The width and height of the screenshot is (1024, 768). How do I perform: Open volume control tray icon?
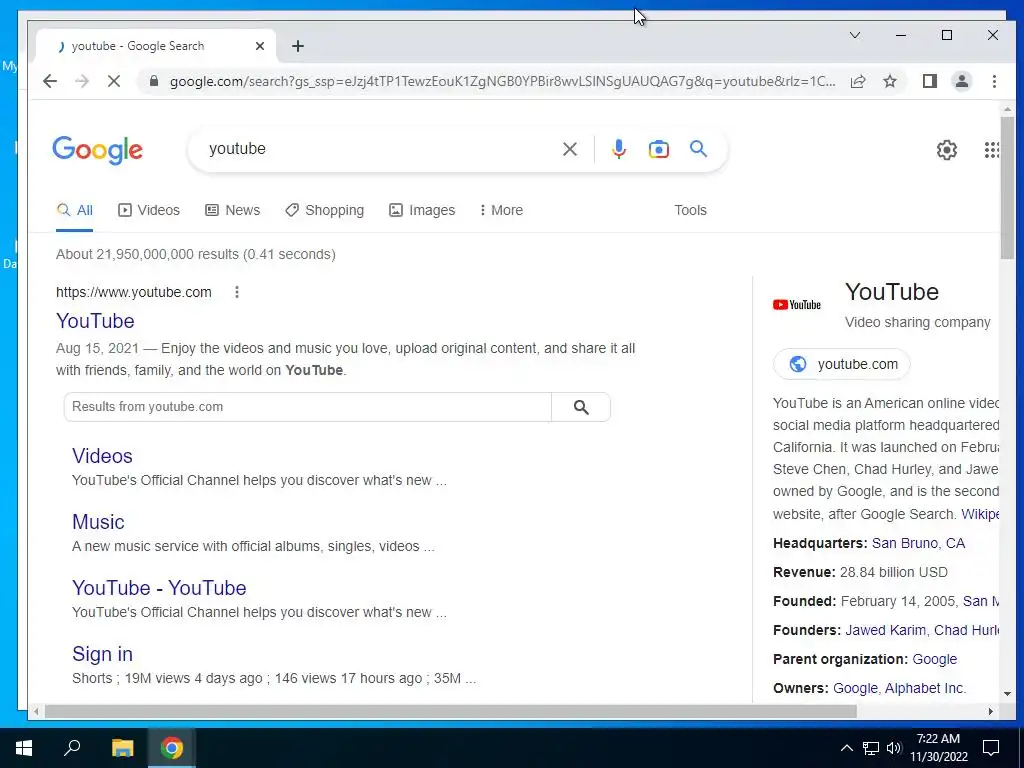coord(894,748)
